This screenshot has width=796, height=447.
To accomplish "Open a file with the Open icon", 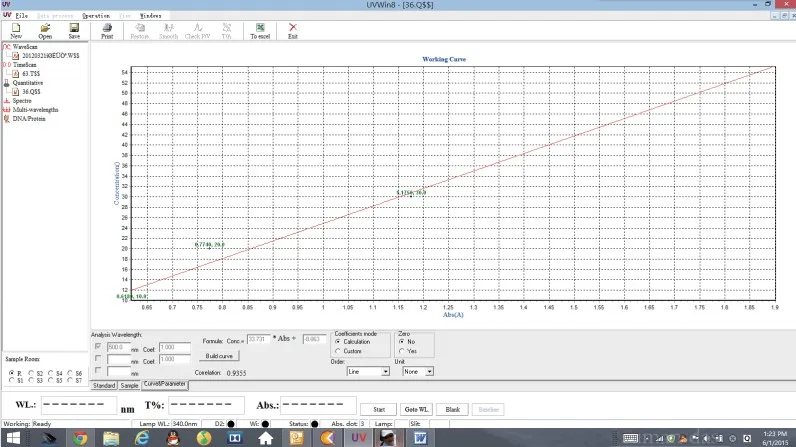I will (45, 29).
